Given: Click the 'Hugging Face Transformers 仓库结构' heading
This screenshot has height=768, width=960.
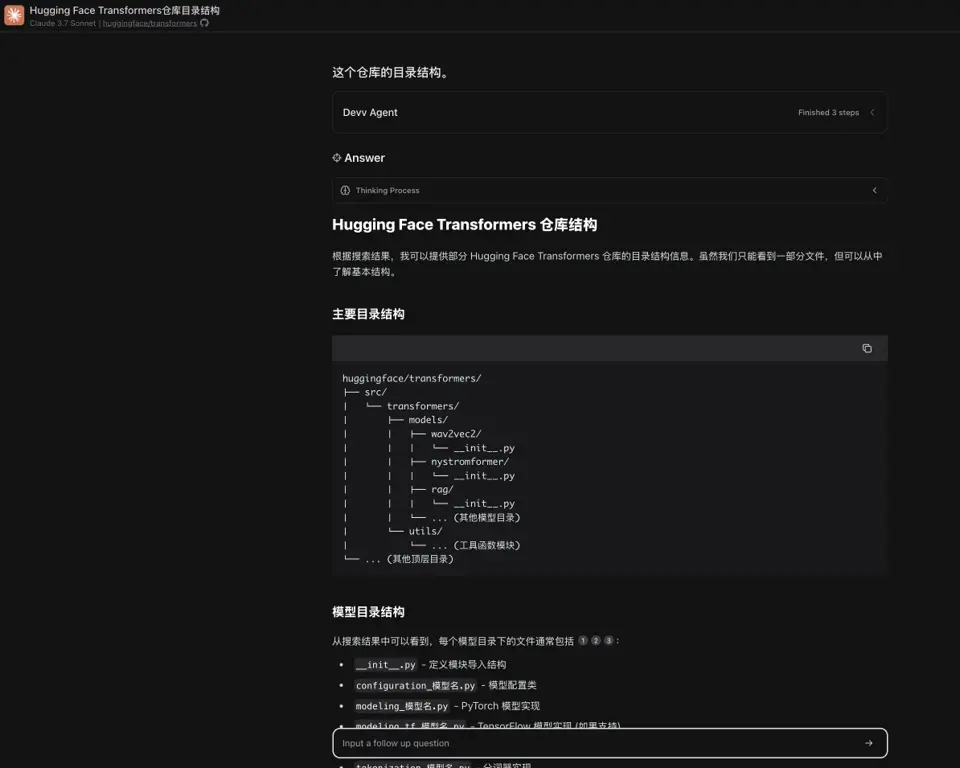Looking at the screenshot, I should pyautogui.click(x=464, y=225).
